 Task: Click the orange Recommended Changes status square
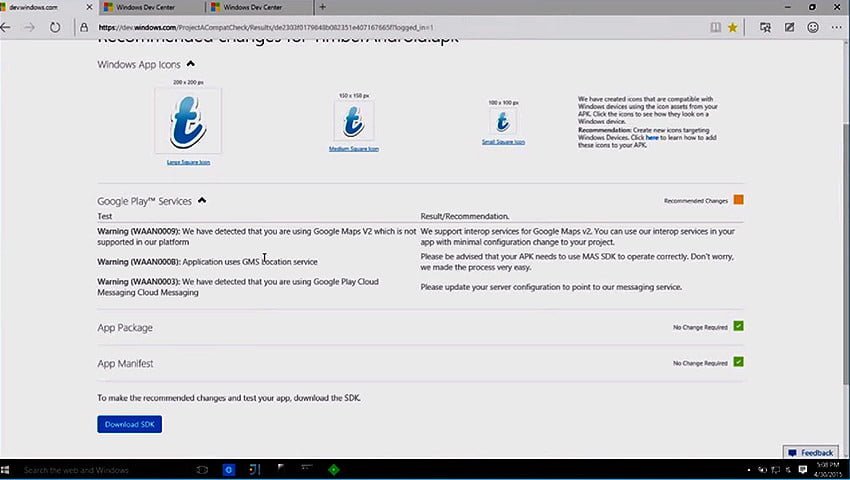click(738, 200)
